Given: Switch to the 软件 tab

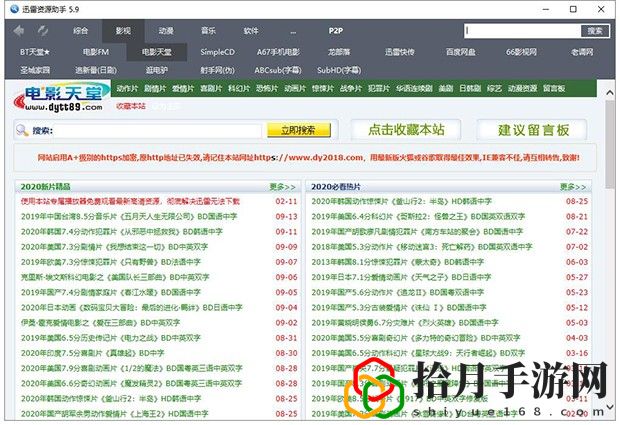Looking at the screenshot, I should click(x=251, y=31).
